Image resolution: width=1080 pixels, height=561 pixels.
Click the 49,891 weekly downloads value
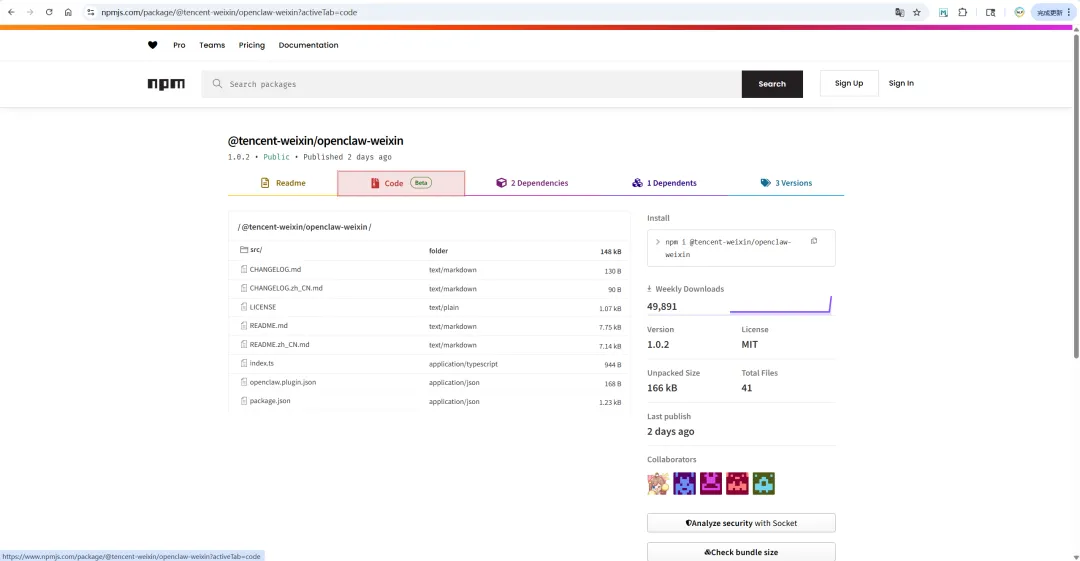[662, 306]
